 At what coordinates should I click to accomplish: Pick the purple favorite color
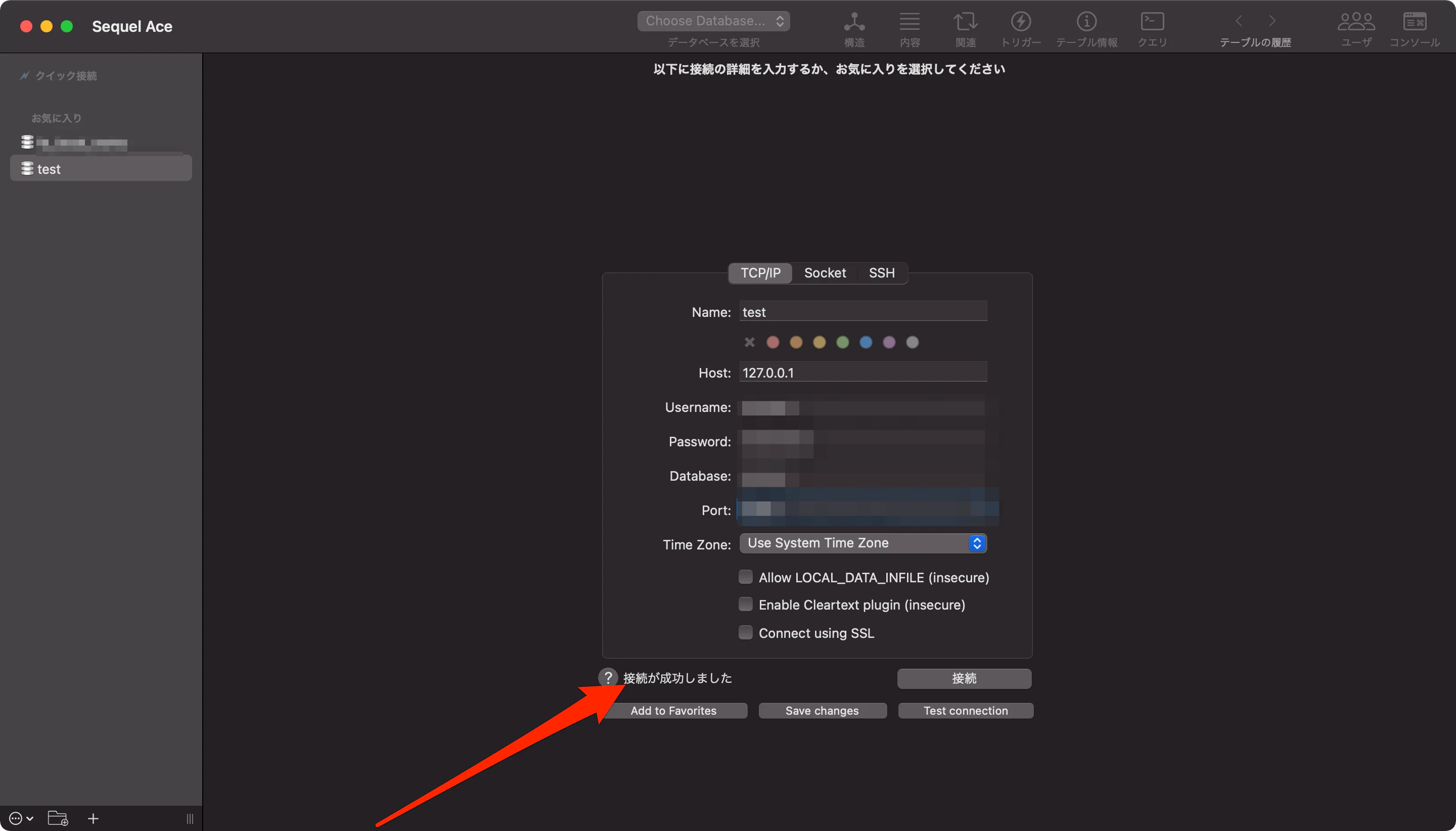pyautogui.click(x=889, y=342)
